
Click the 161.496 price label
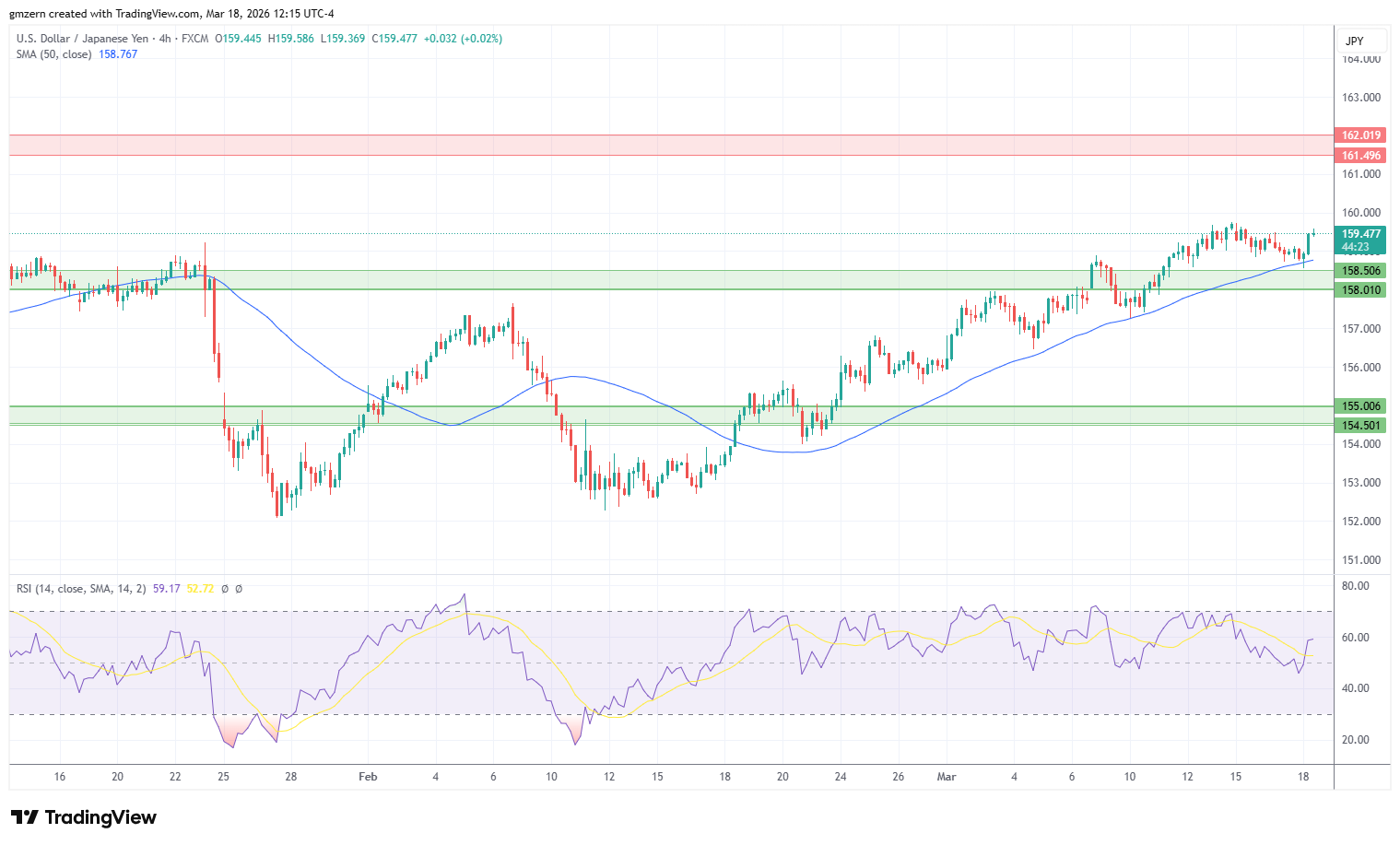(1360, 156)
